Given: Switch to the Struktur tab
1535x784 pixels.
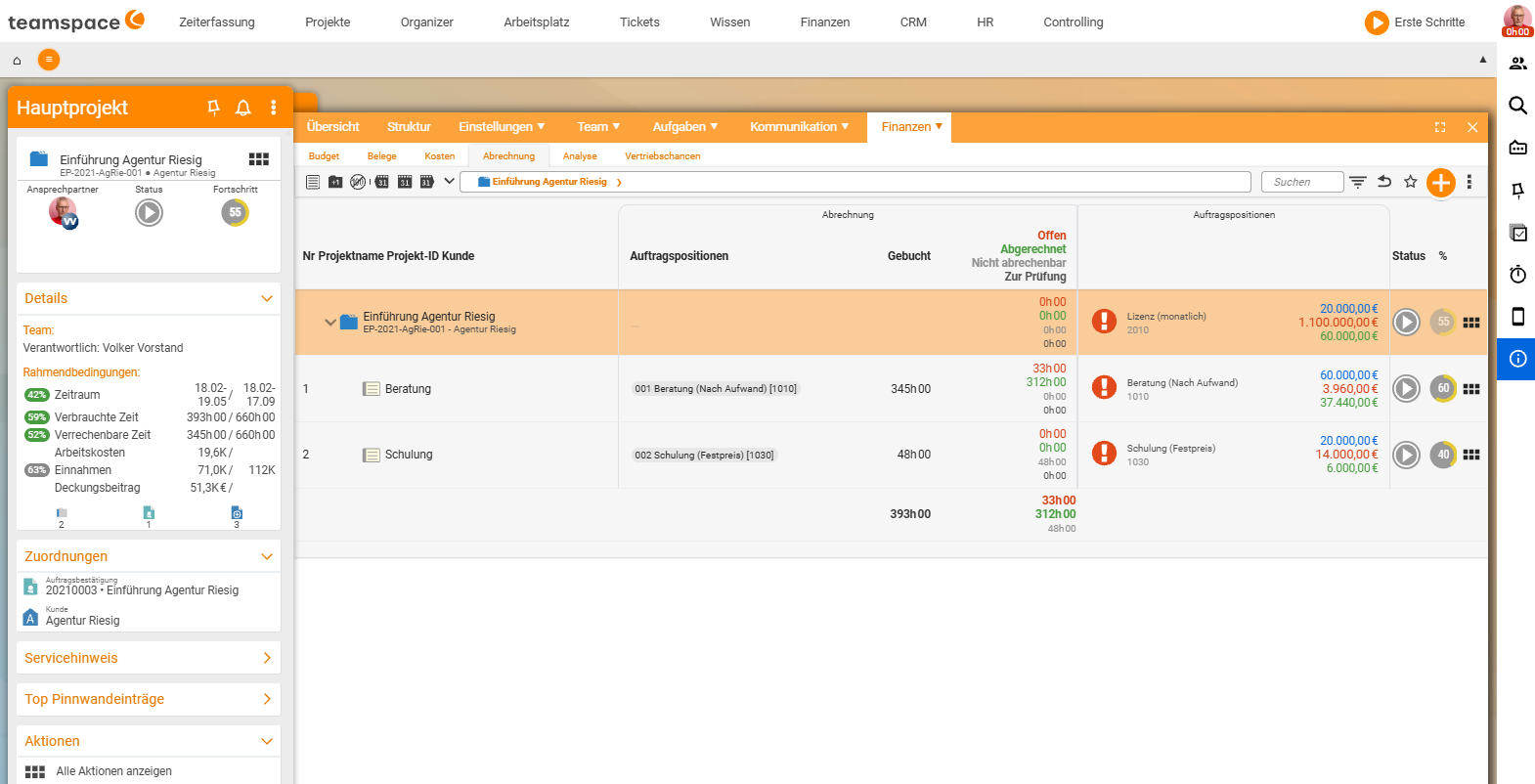Looking at the screenshot, I should point(409,127).
